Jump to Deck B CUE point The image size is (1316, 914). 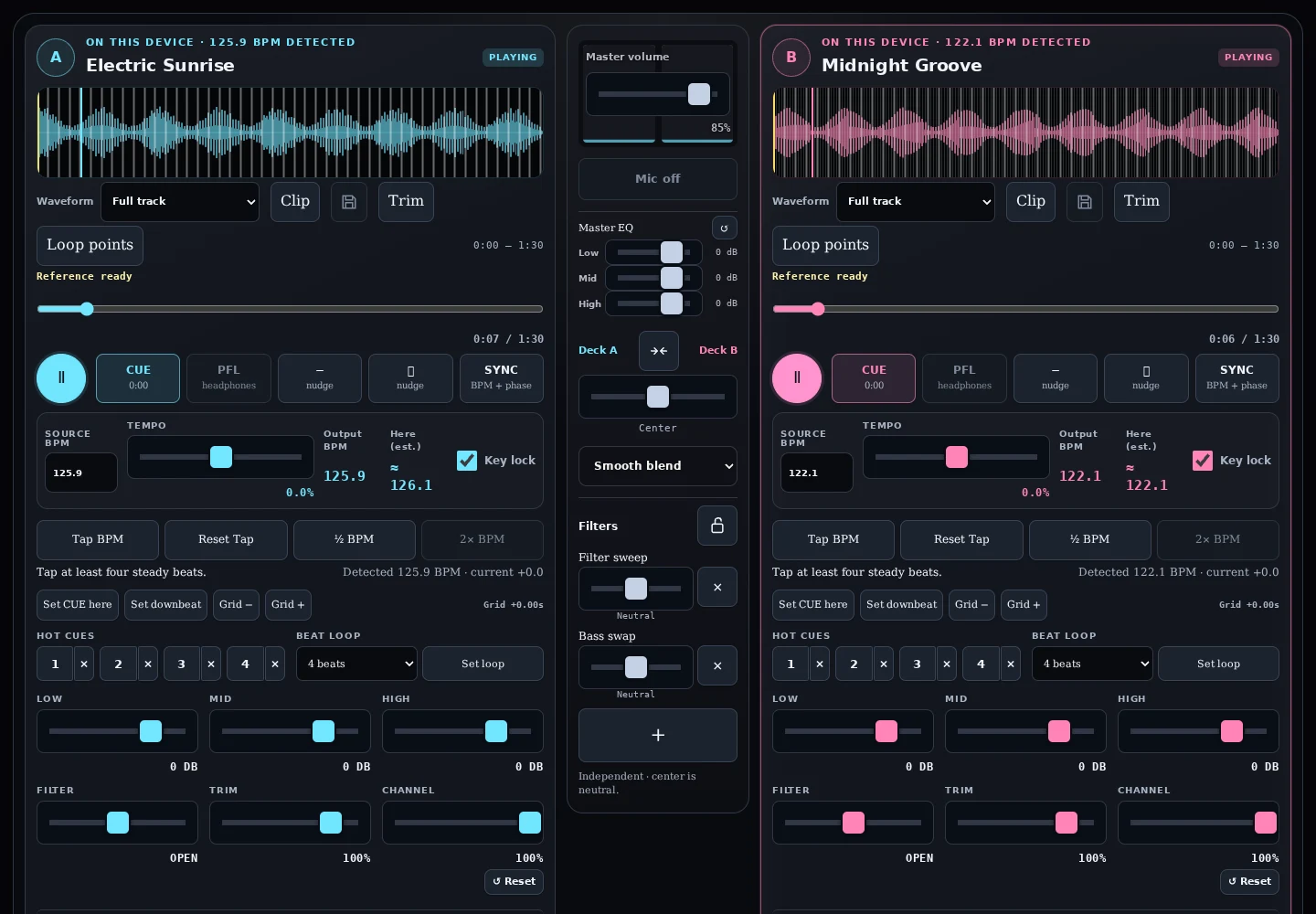(x=874, y=378)
